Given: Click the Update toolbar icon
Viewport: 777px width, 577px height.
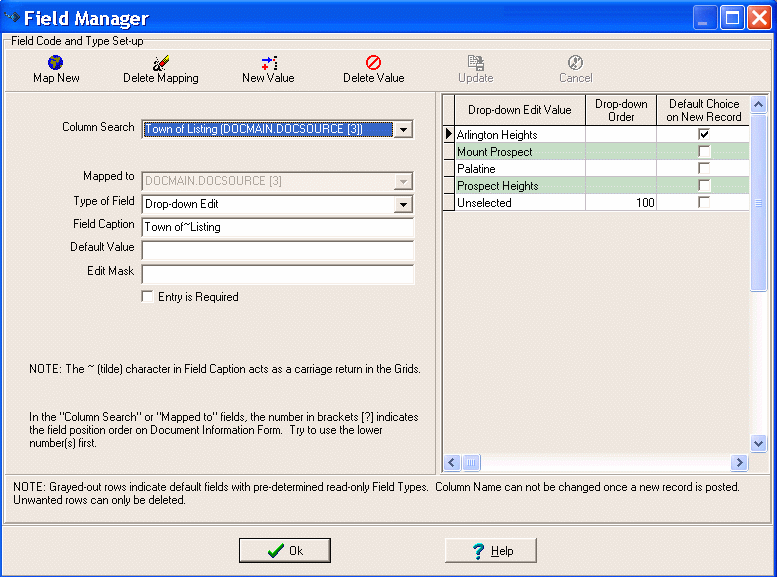Looking at the screenshot, I should pos(476,62).
